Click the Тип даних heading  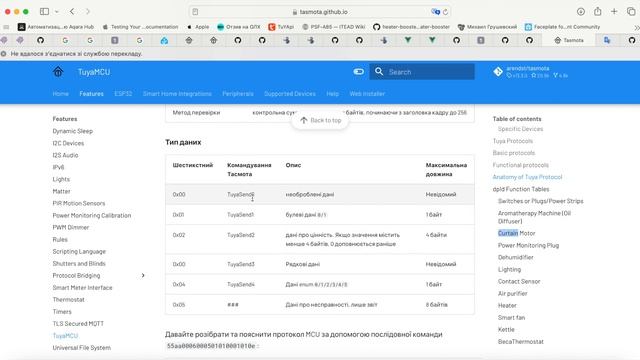pos(183,142)
